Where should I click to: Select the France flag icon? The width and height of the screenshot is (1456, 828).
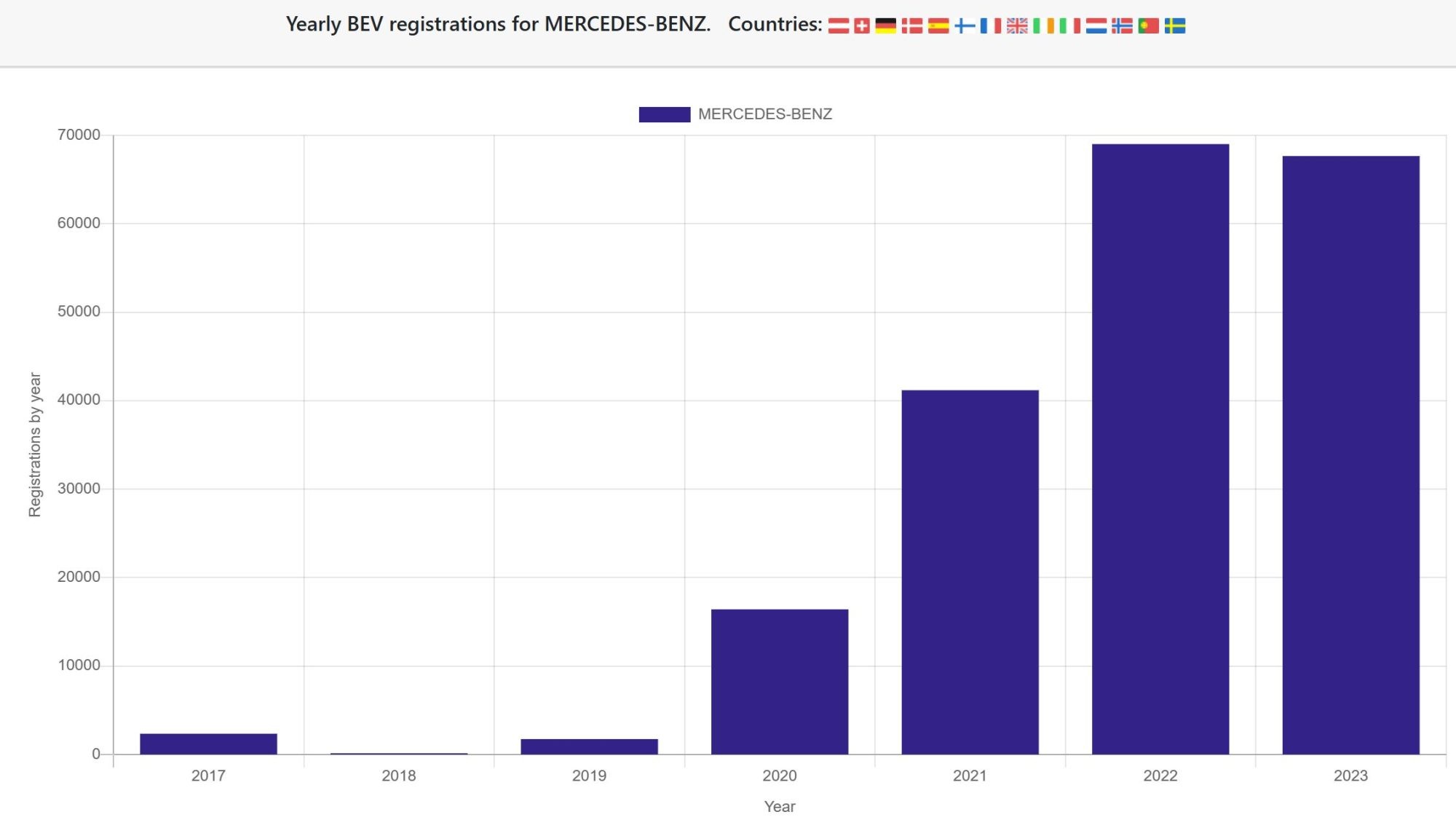coord(991,26)
